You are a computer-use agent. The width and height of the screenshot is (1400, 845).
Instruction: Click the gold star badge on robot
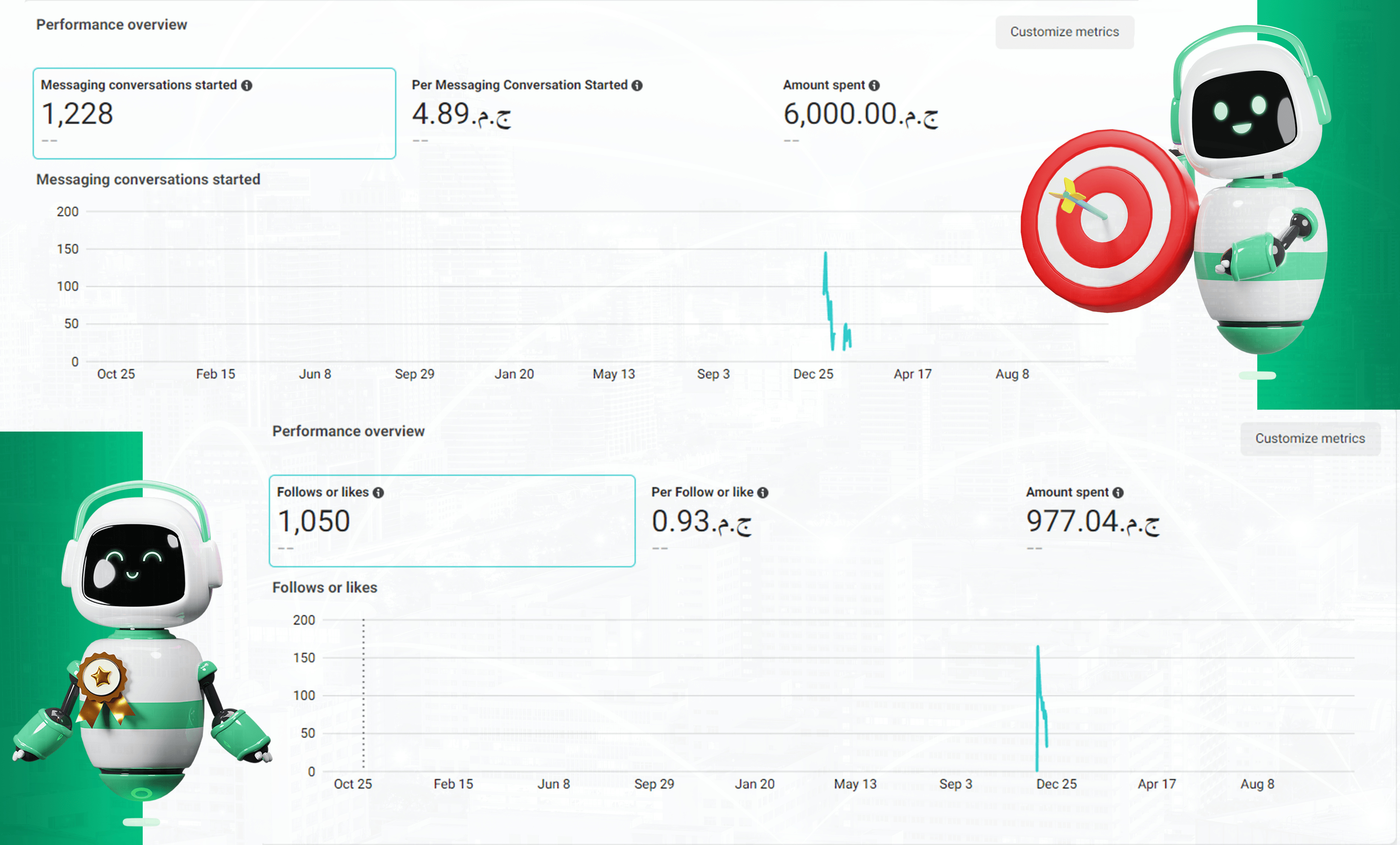point(102,677)
